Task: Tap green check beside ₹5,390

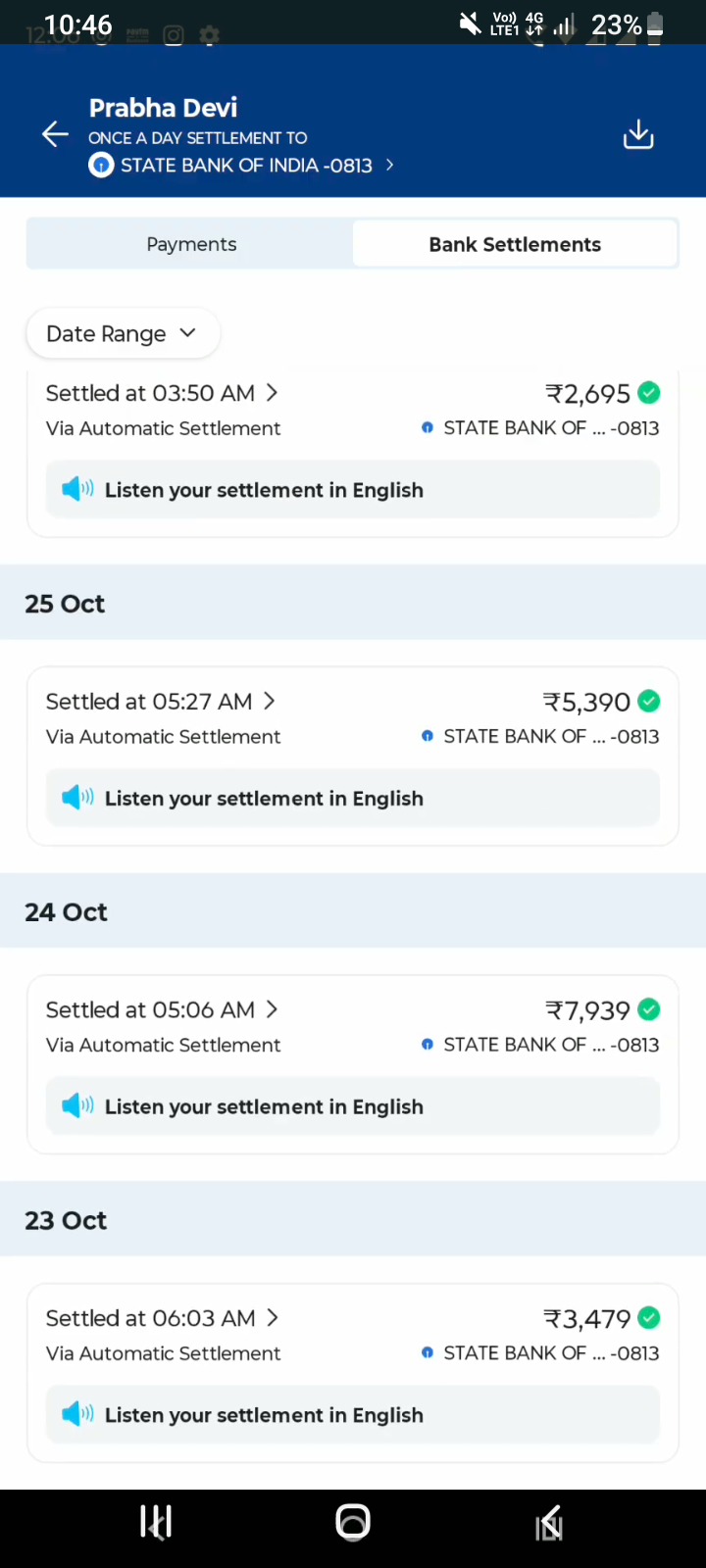Action: tap(648, 702)
